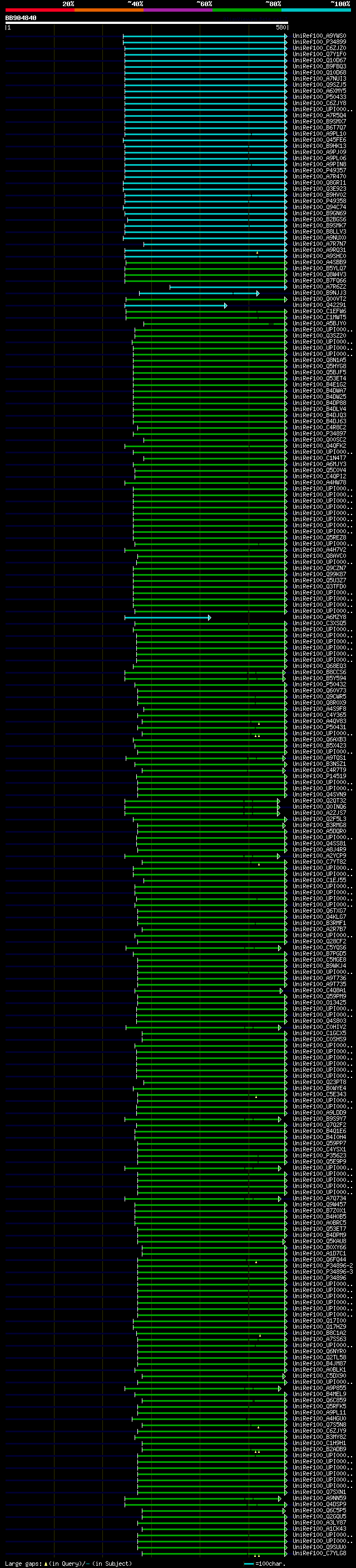Click the label UniRef100_Q23PT8
The width and height of the screenshot is (356, 1568).
pos(319,1083)
